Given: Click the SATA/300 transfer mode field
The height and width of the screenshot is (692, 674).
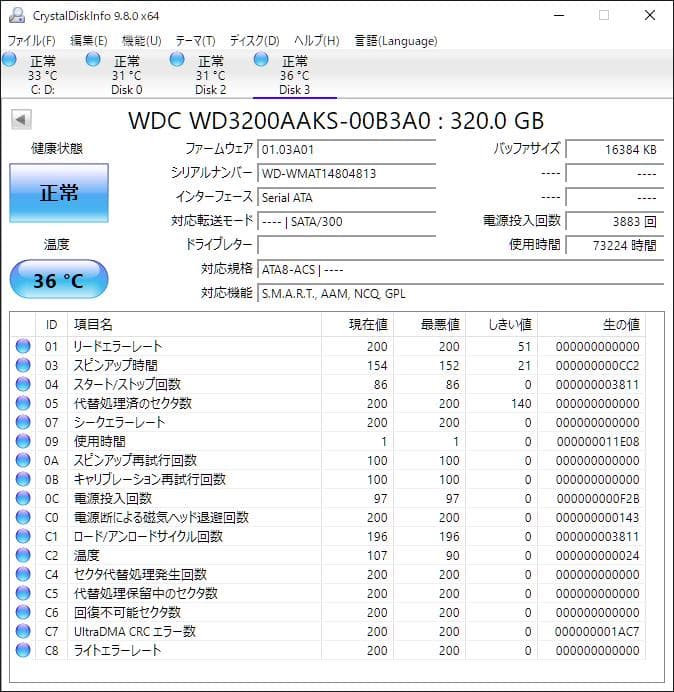Looking at the screenshot, I should point(346,221).
